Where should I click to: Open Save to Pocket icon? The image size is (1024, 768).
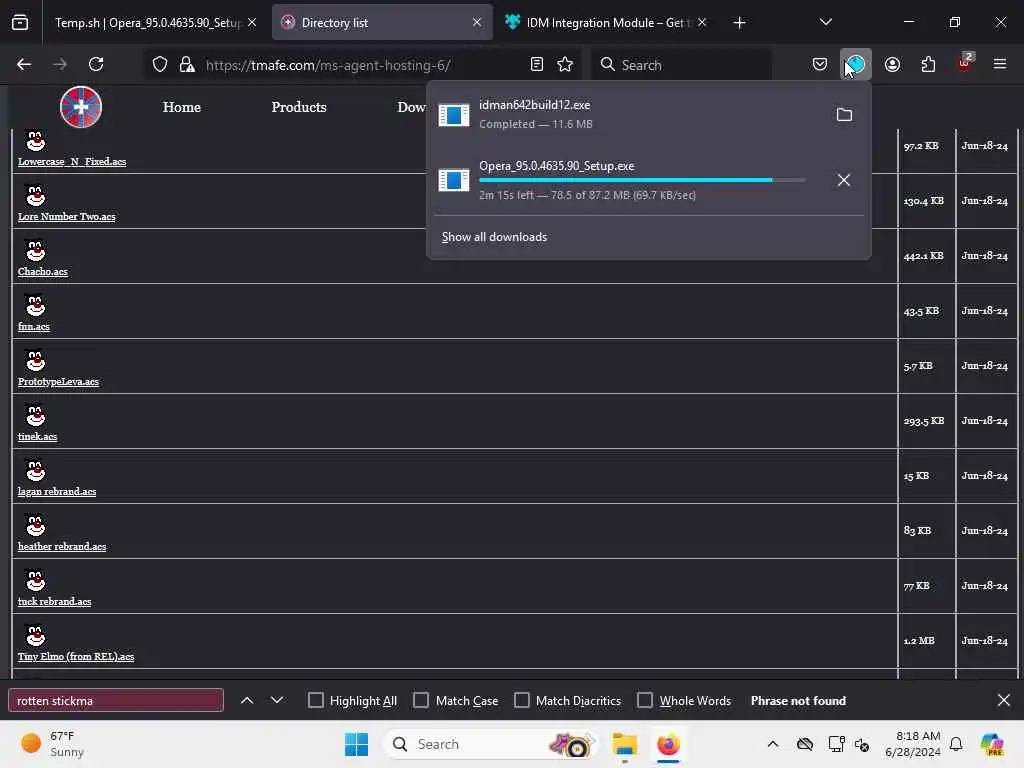click(x=820, y=65)
